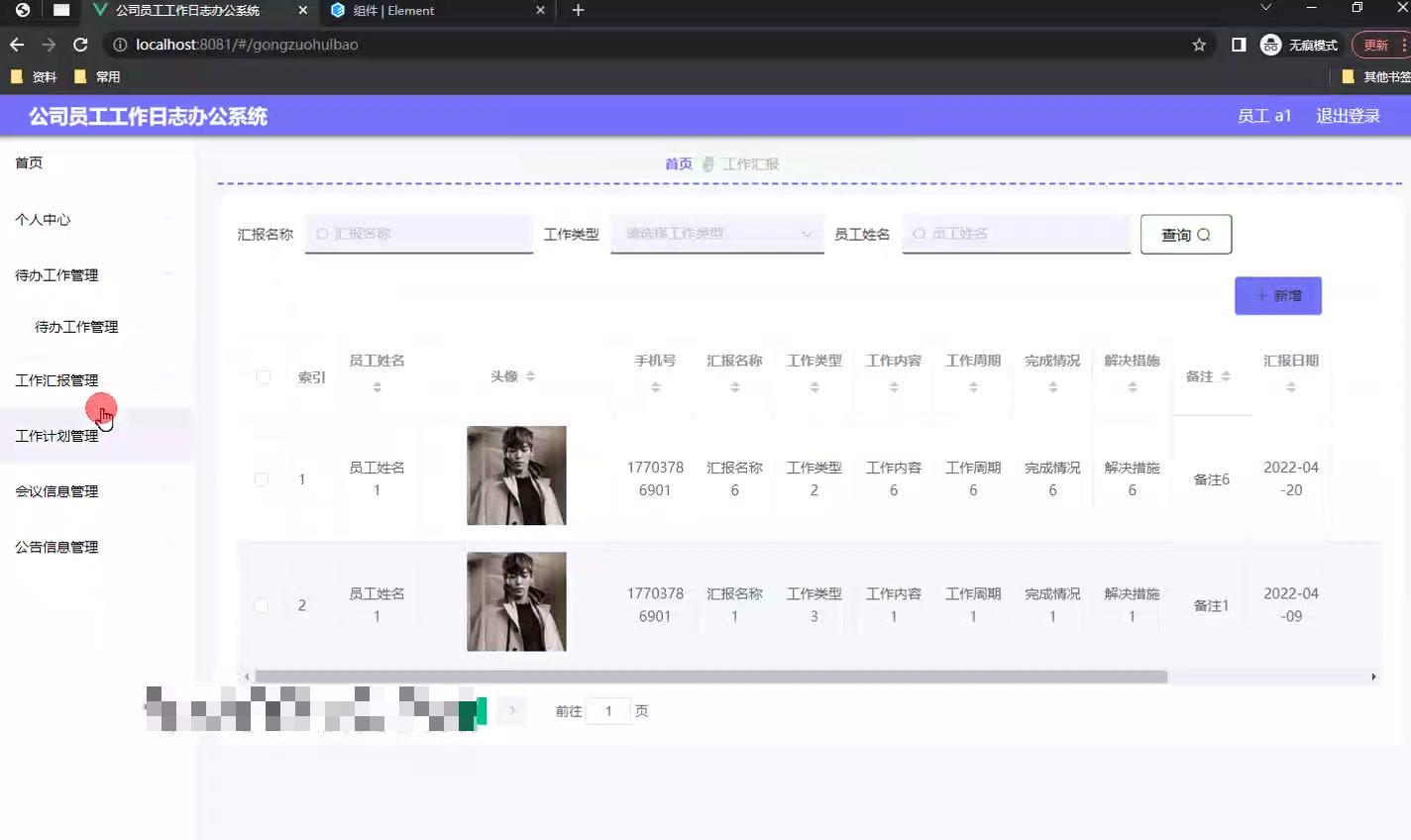Check the checkbox for table row 1
The height and width of the screenshot is (840, 1411).
pos(262,478)
